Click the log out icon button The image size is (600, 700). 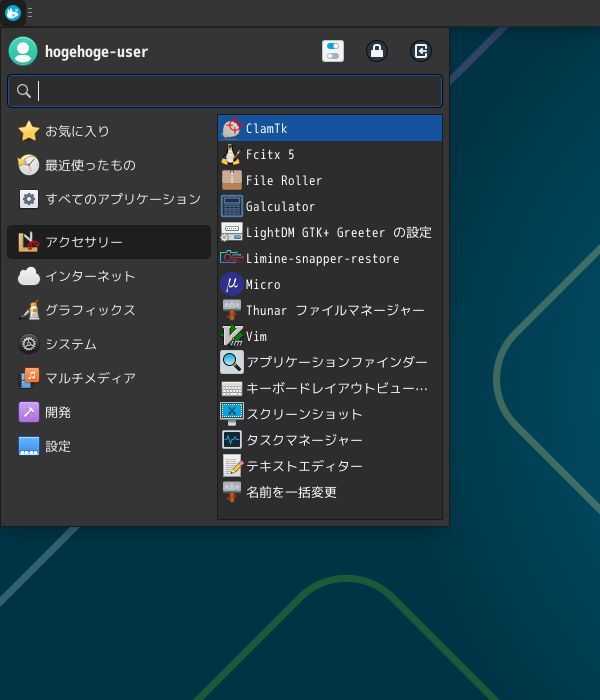(421, 51)
